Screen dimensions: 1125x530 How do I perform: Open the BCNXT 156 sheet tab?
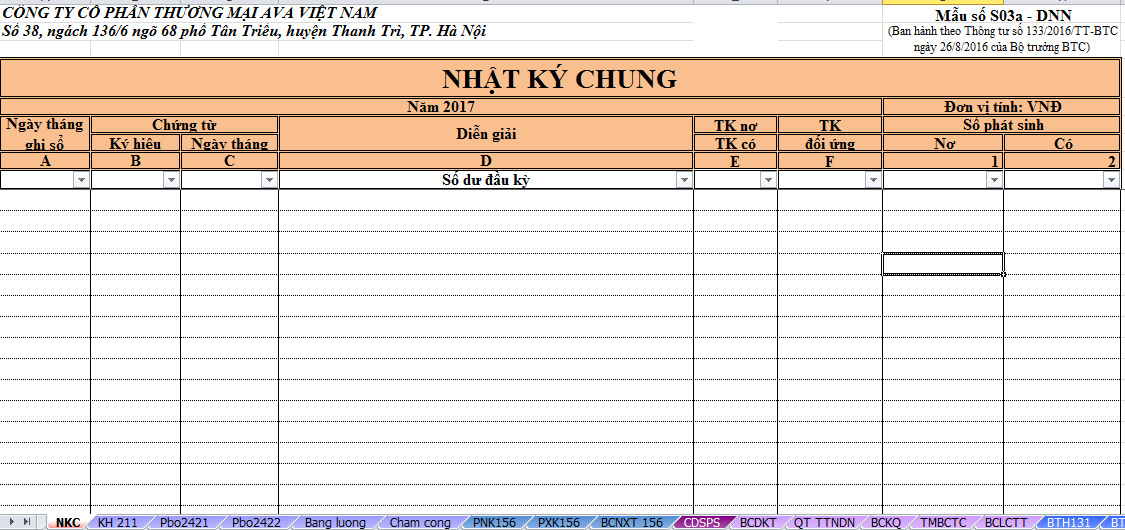tap(631, 522)
